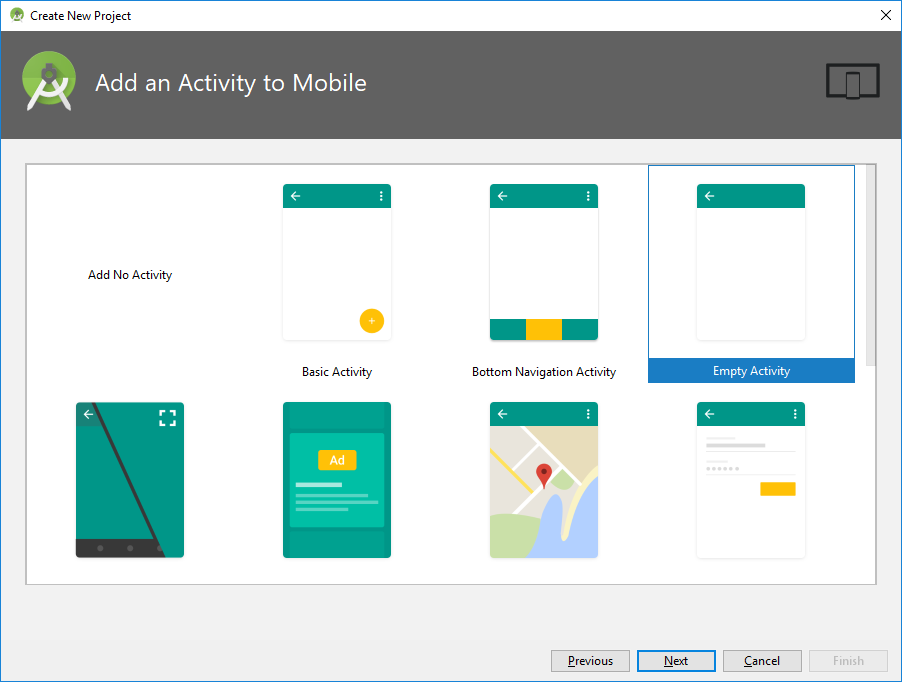Click the Android Studio logo icon

[x=47, y=81]
